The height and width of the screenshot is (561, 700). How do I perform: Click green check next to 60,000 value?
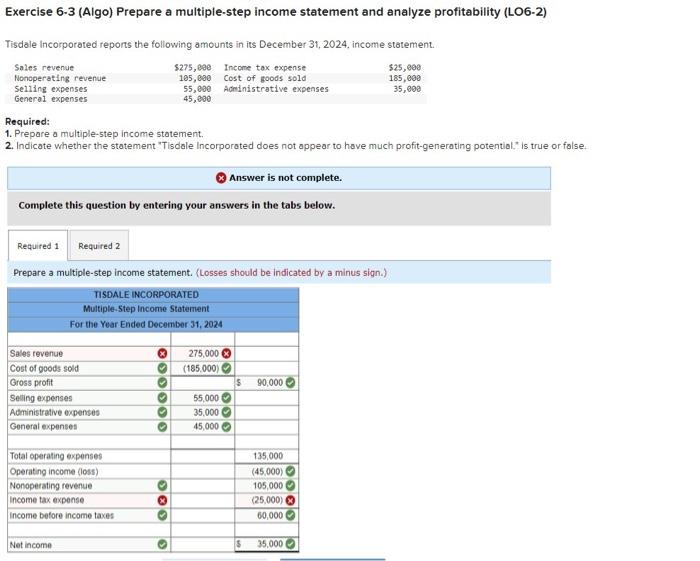(290, 515)
